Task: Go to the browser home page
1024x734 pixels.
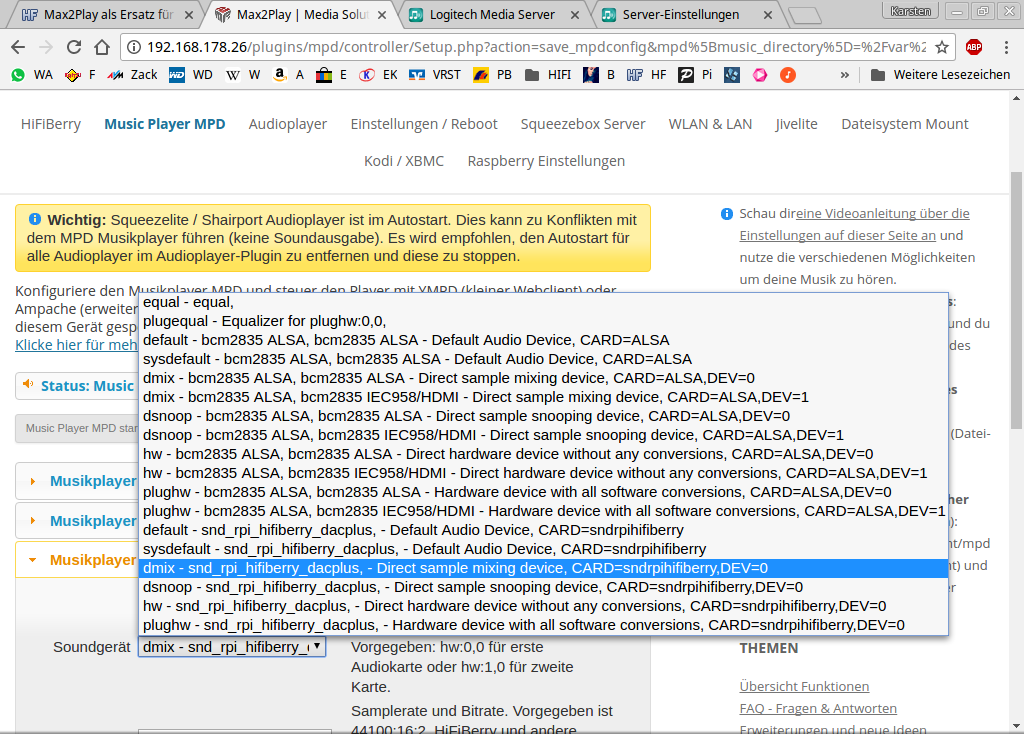Action: [x=102, y=47]
